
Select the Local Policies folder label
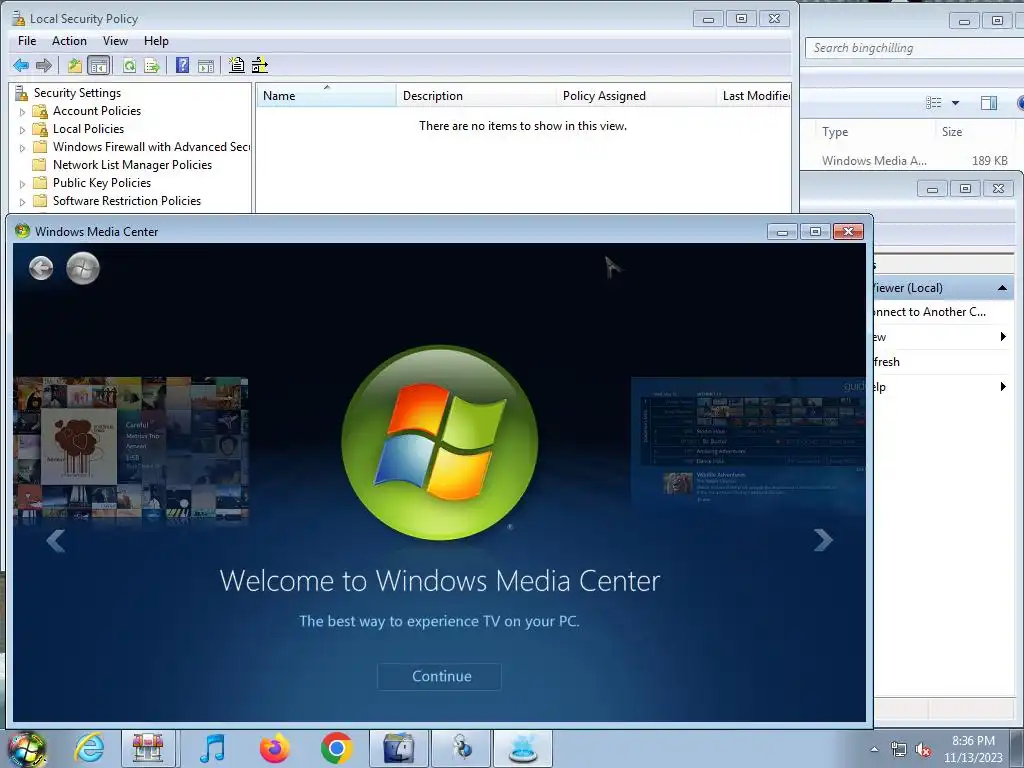[x=88, y=129]
